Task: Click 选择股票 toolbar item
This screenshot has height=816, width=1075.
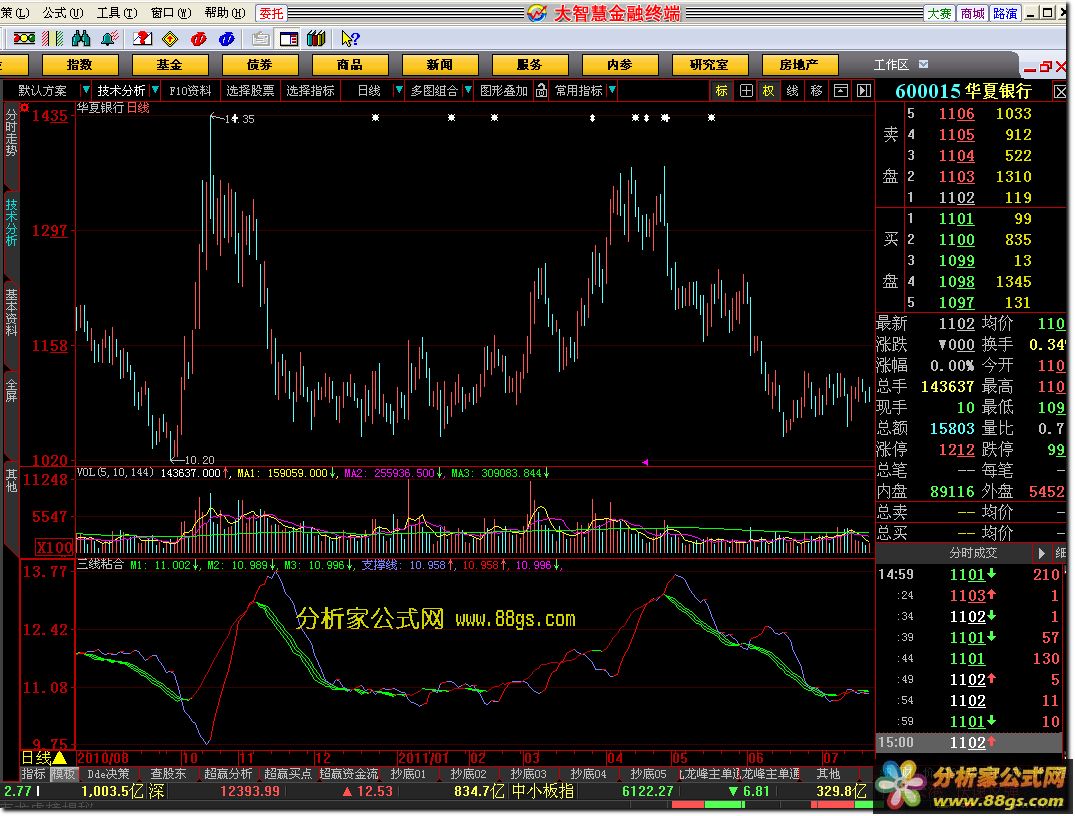Action: click(250, 91)
